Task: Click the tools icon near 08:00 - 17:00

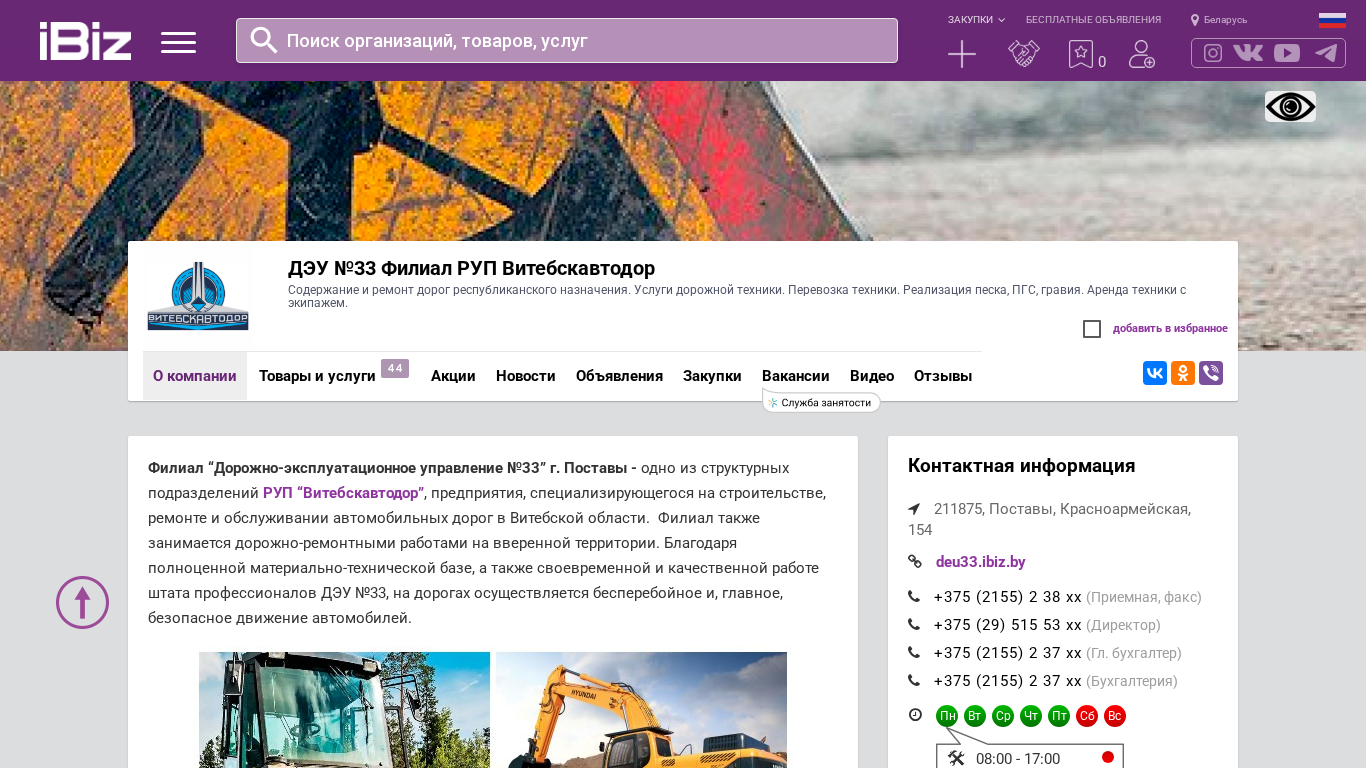Action: click(956, 758)
